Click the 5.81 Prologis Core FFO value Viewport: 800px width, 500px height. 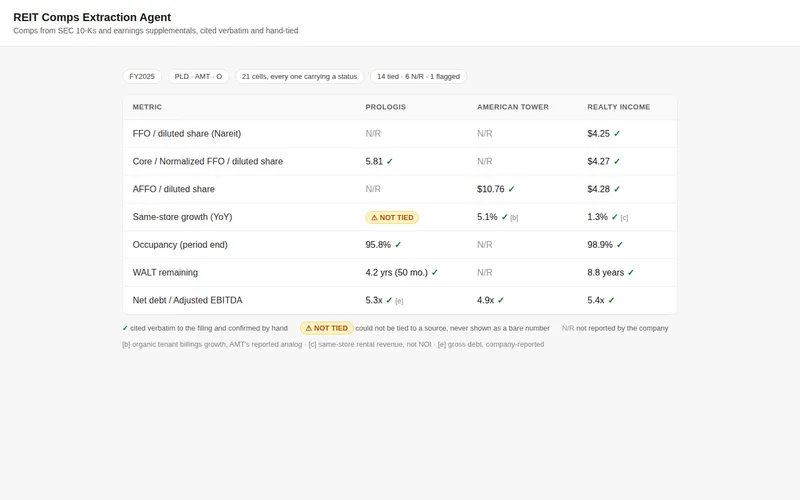(374, 161)
